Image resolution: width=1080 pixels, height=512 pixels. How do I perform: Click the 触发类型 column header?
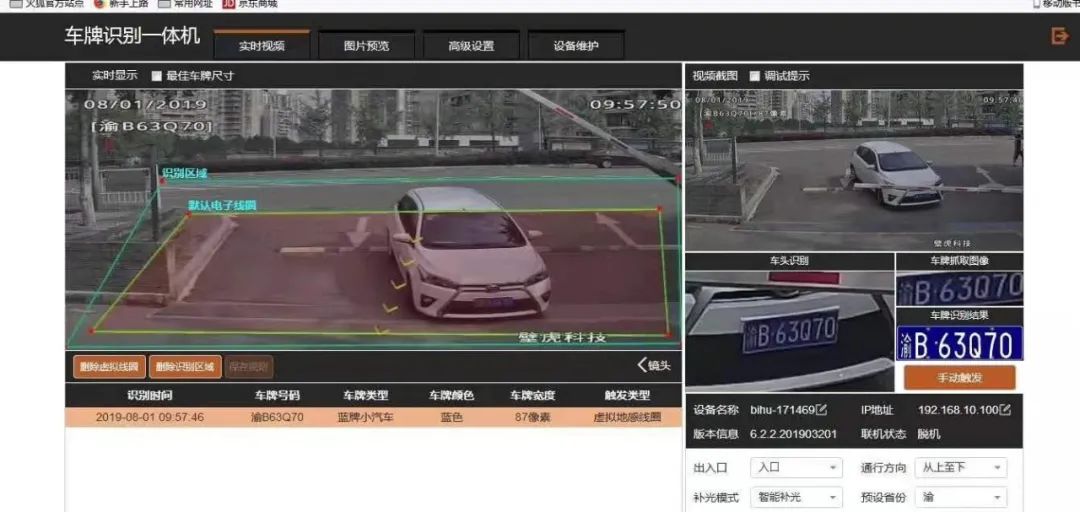point(627,396)
